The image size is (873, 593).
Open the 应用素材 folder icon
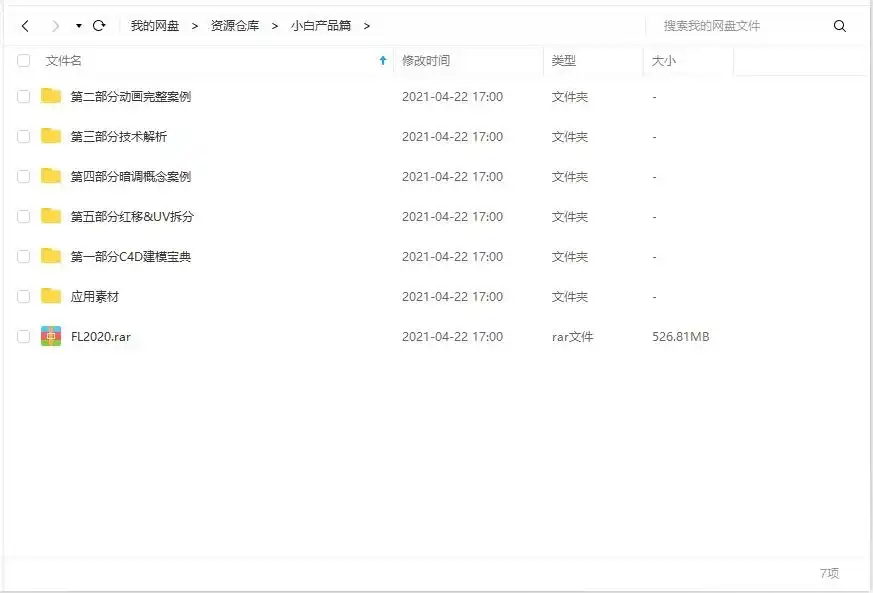point(49,296)
